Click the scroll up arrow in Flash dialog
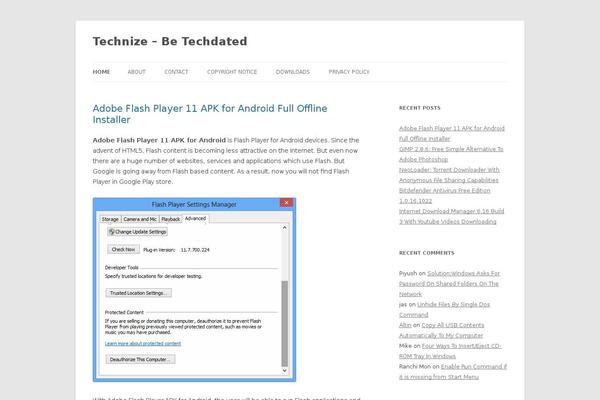Image resolution: width=600 pixels, height=400 pixels. coord(284,227)
